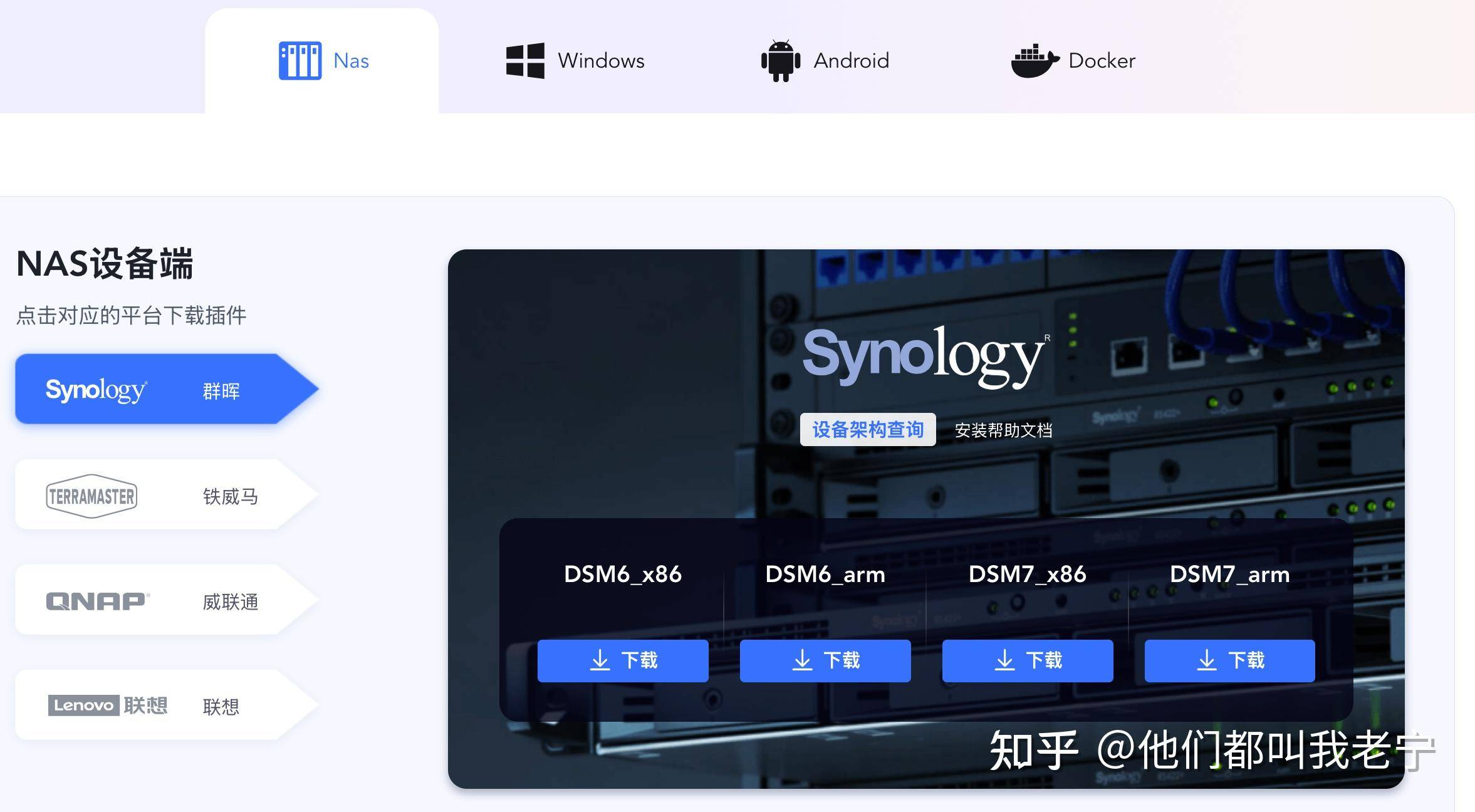This screenshot has width=1475, height=812.
Task: Click the 群晖 label text
Action: (x=221, y=392)
